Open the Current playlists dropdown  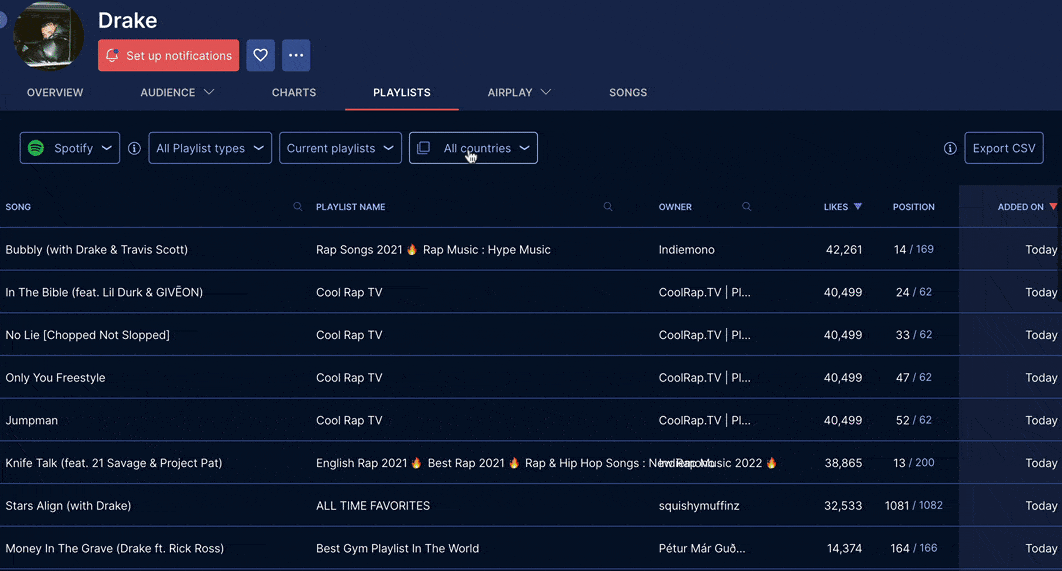click(x=340, y=148)
